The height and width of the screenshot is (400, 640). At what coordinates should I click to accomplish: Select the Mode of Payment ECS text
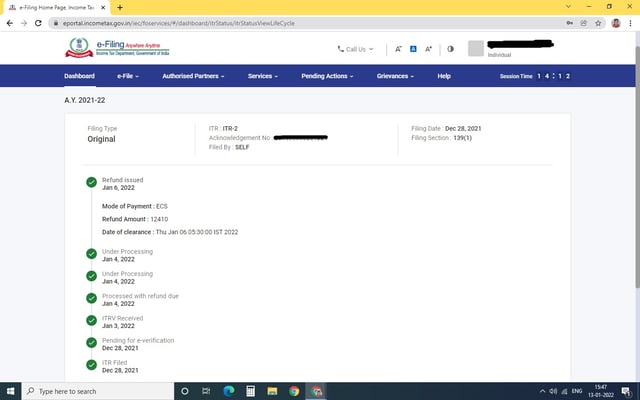[135, 206]
